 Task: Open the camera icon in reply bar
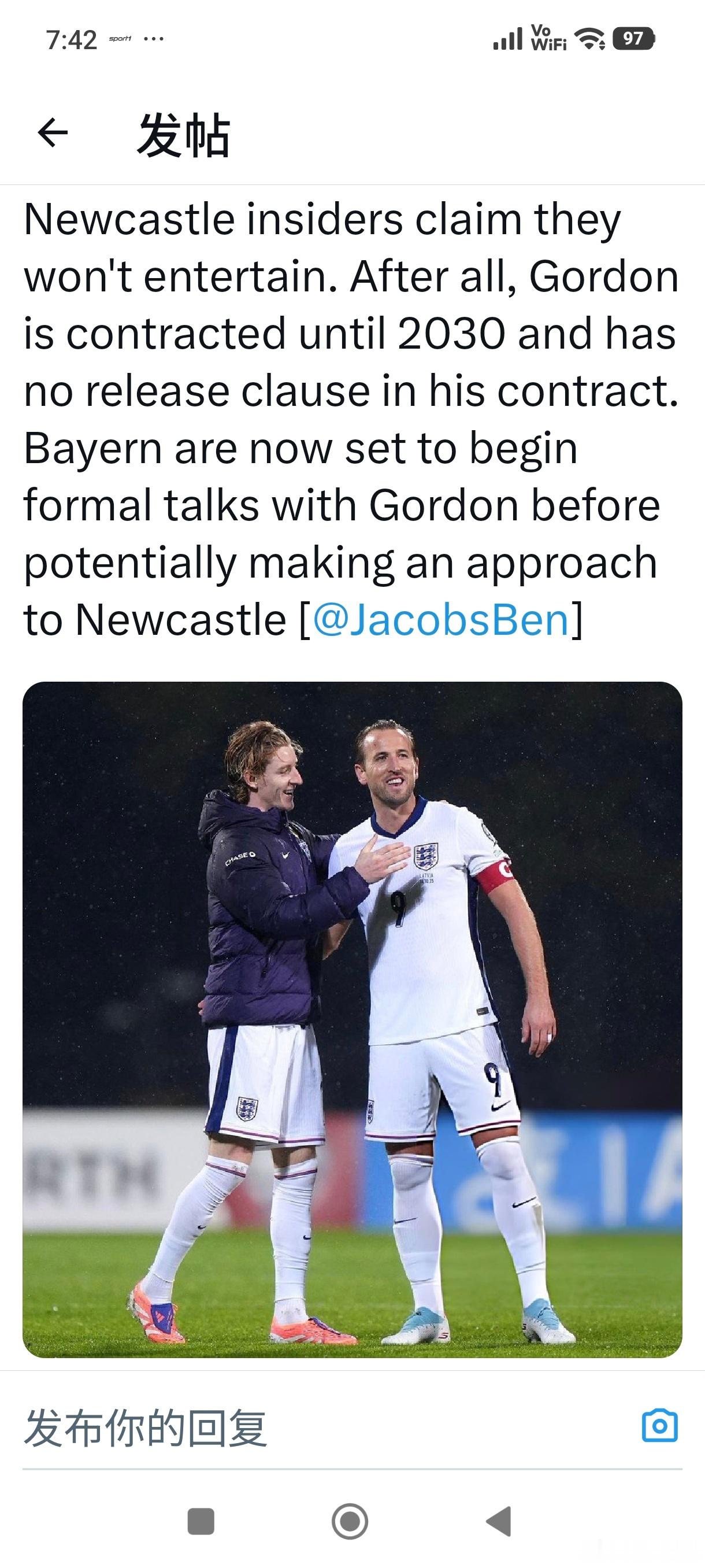(x=659, y=1426)
